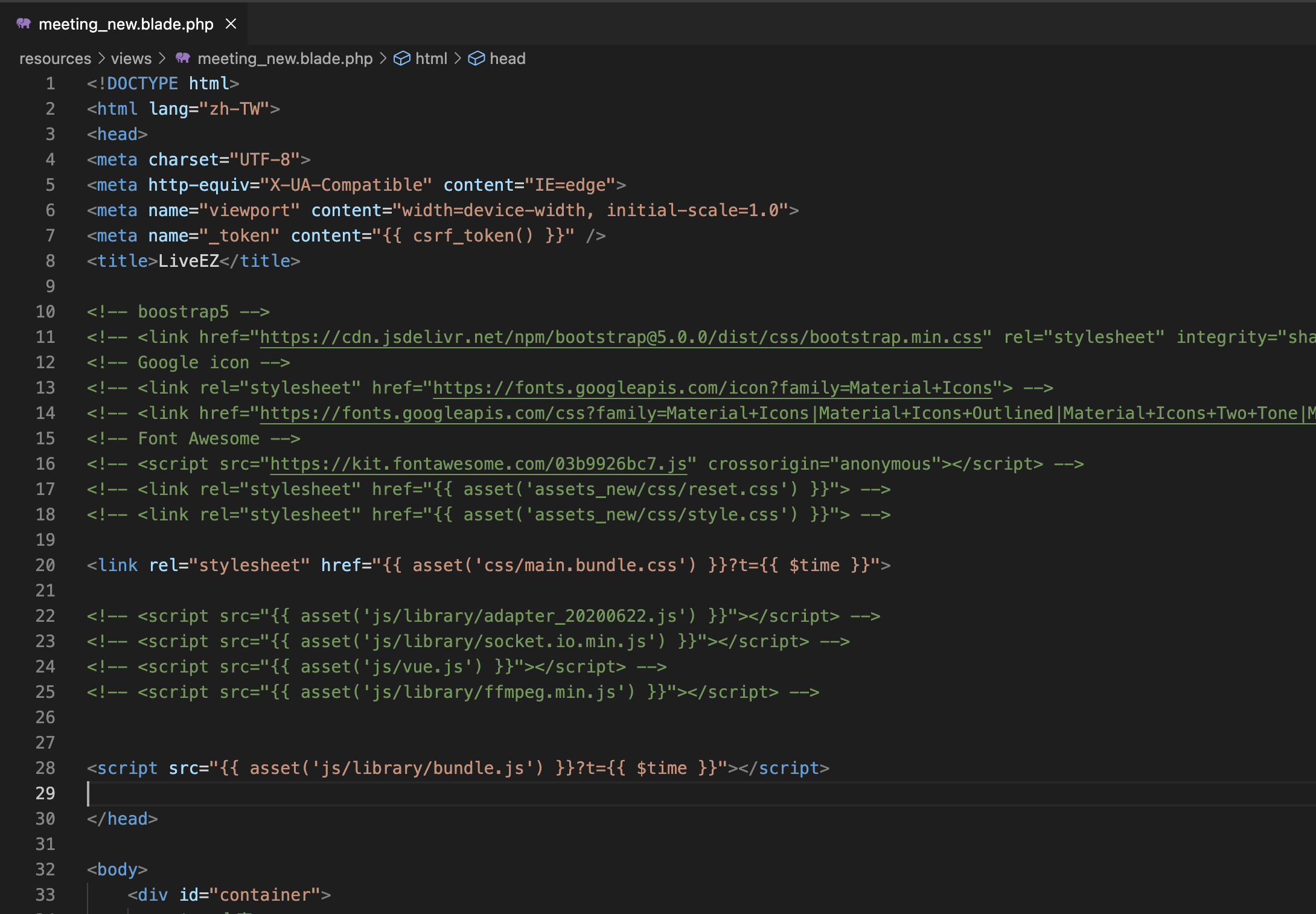Click the "viewport" name value
This screenshot has height=914, width=1316.
coord(250,210)
